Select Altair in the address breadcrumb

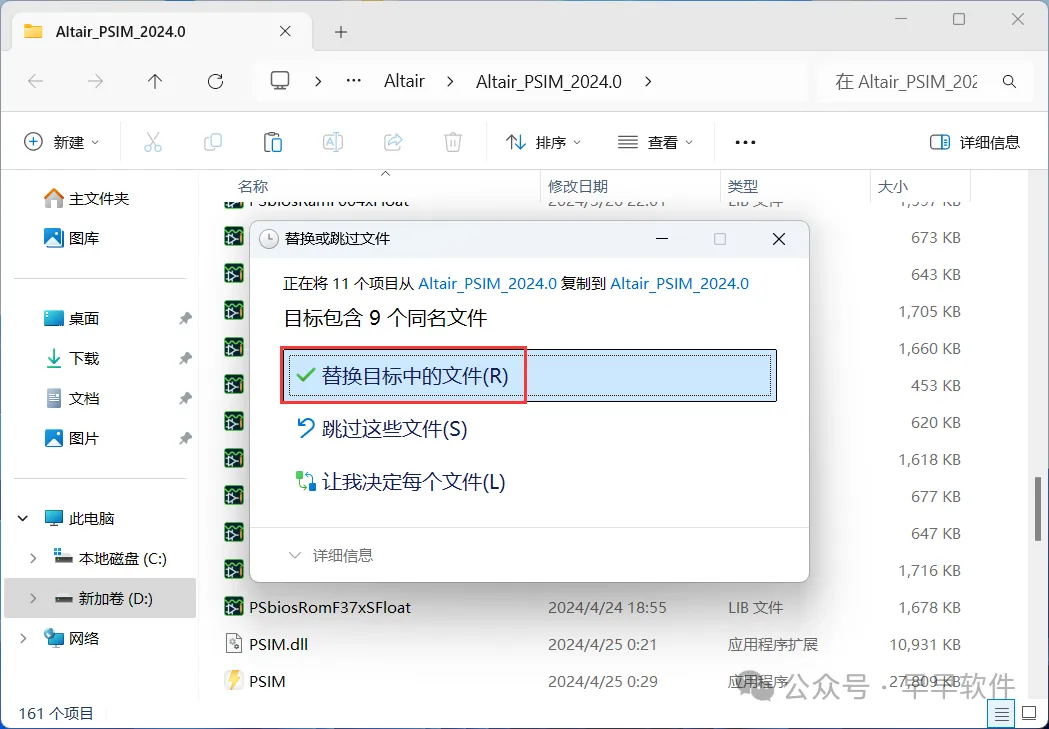[x=404, y=81]
